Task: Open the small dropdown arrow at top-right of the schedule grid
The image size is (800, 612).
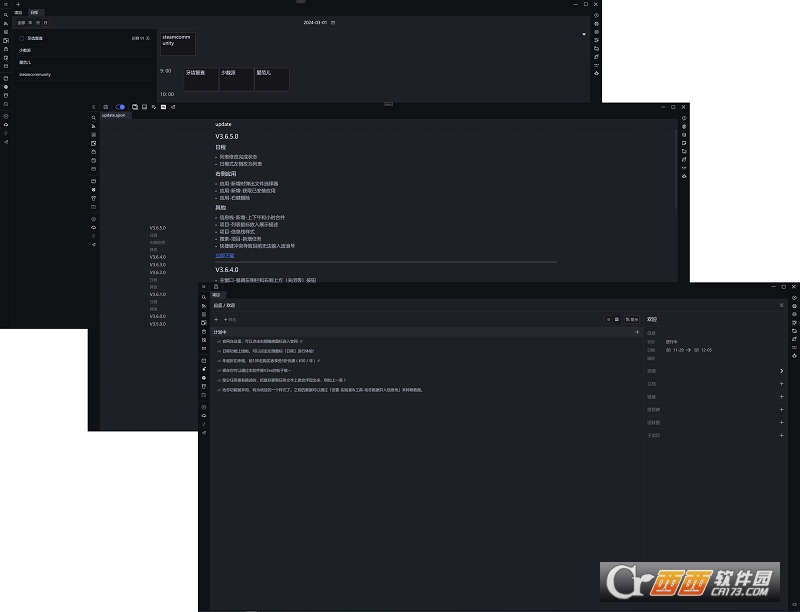Action: click(x=584, y=34)
